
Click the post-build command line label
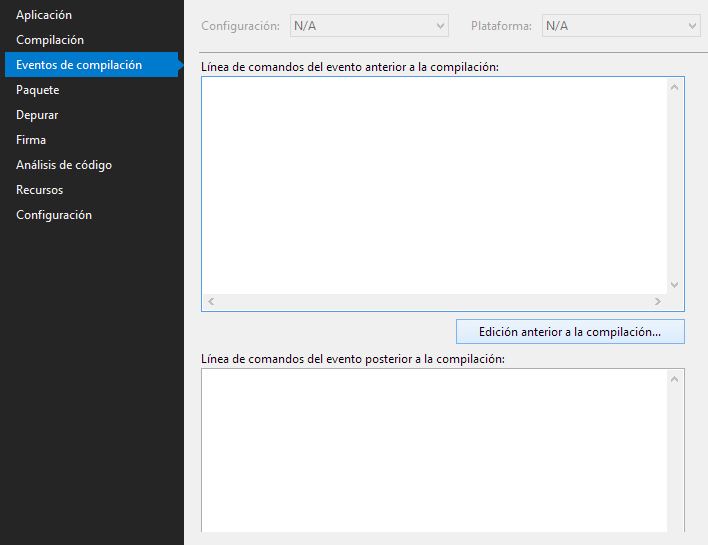(x=353, y=359)
